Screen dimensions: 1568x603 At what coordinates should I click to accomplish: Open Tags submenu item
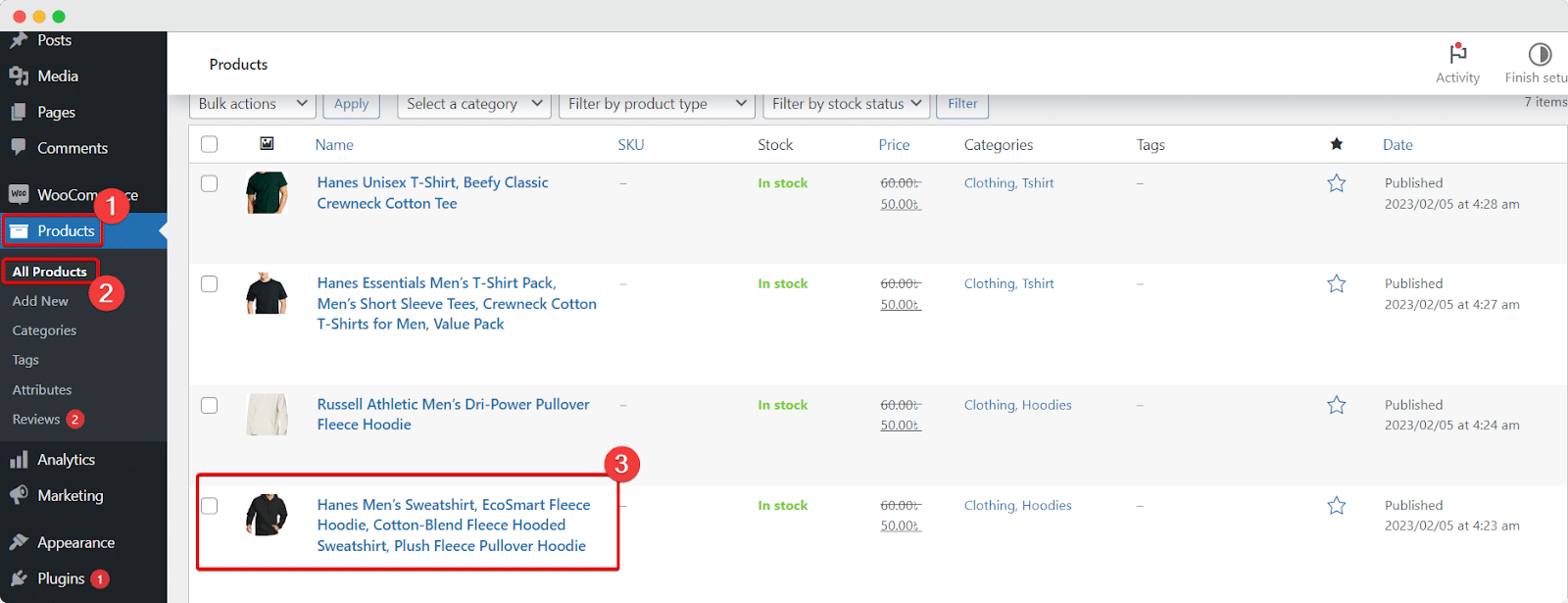pos(25,360)
